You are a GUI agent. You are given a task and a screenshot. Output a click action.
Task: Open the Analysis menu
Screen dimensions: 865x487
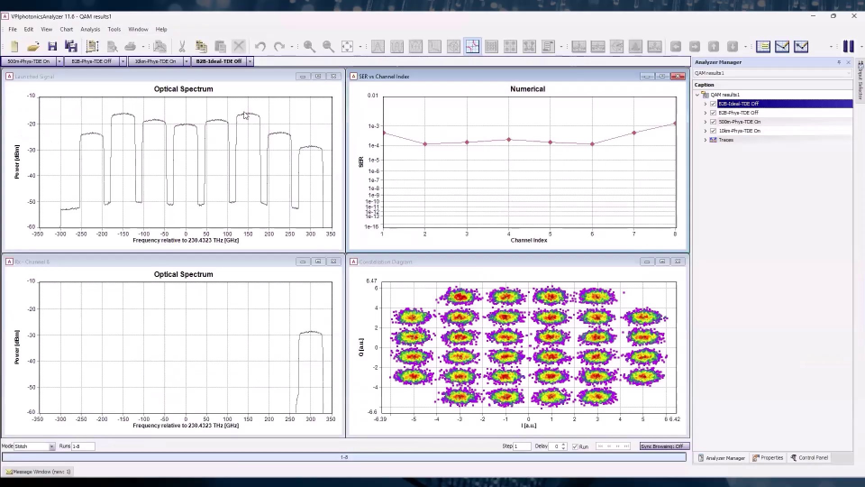tap(90, 29)
